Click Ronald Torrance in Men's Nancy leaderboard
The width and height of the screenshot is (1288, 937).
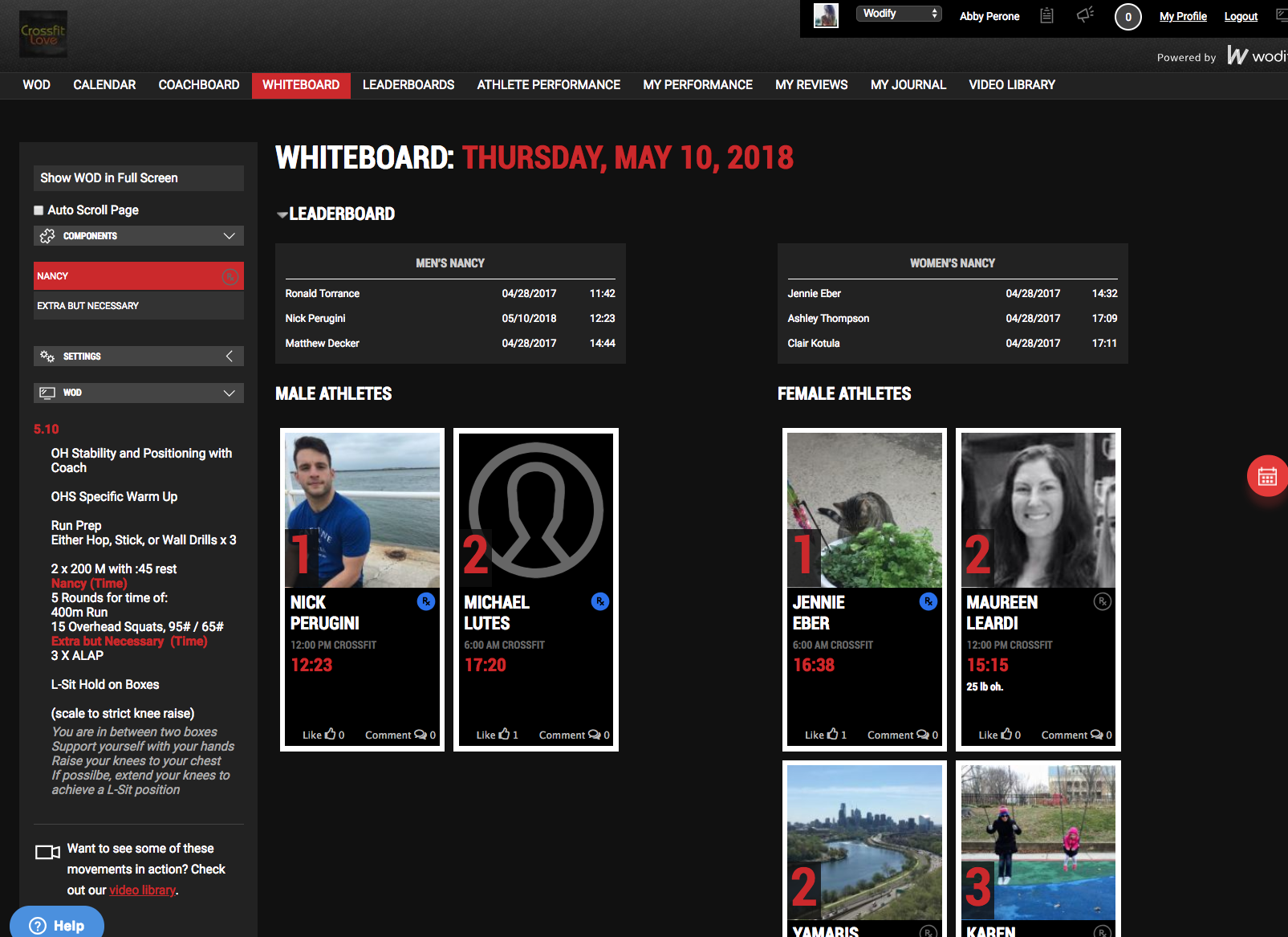click(323, 294)
